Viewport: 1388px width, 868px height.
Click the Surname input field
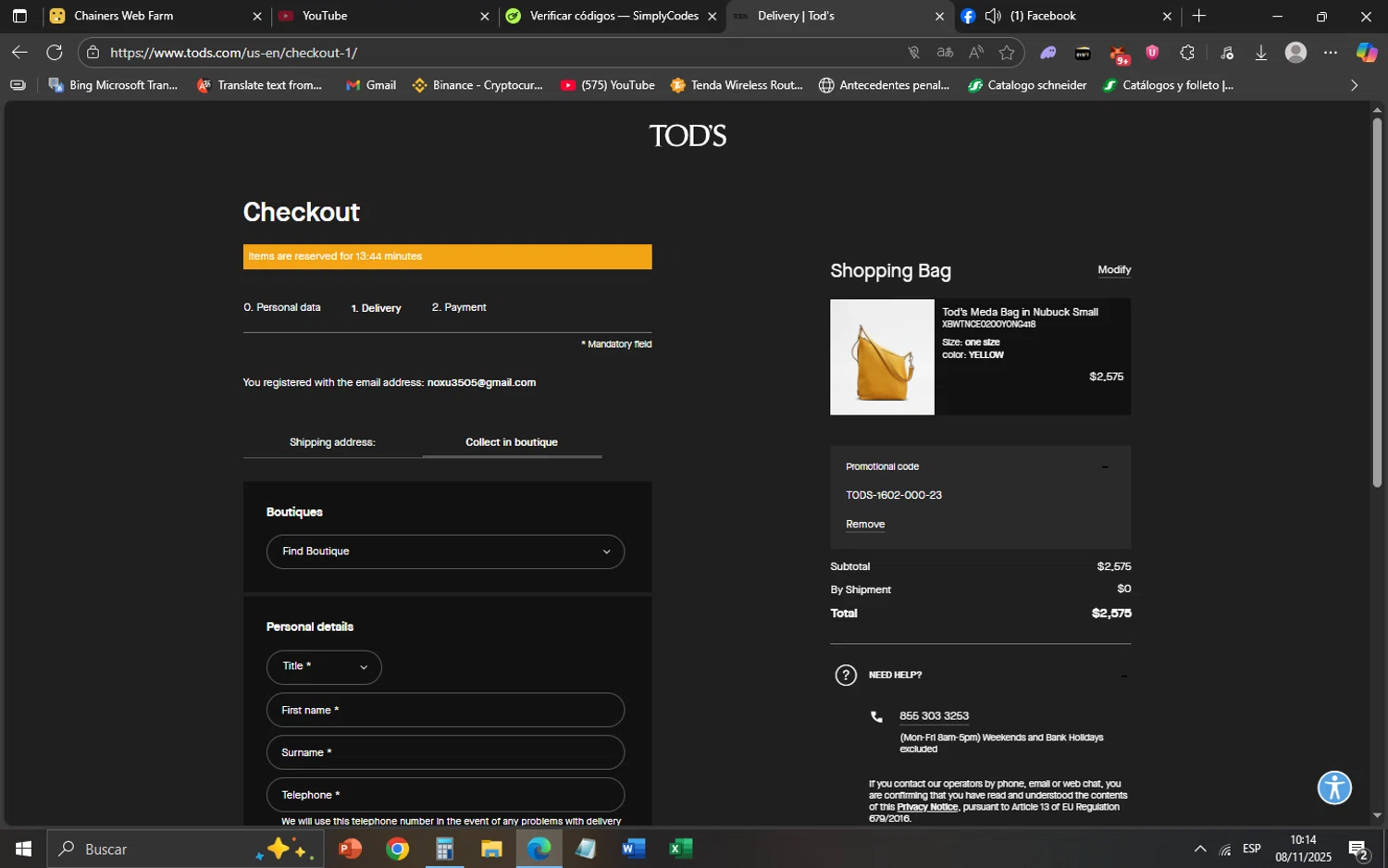tap(445, 753)
